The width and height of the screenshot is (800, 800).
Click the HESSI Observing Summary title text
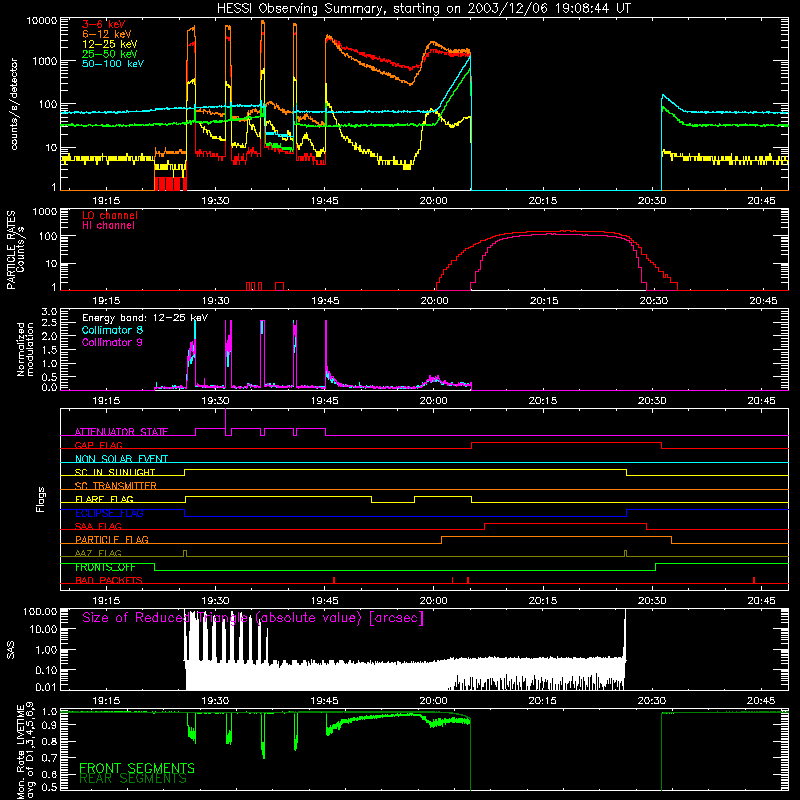point(423,9)
